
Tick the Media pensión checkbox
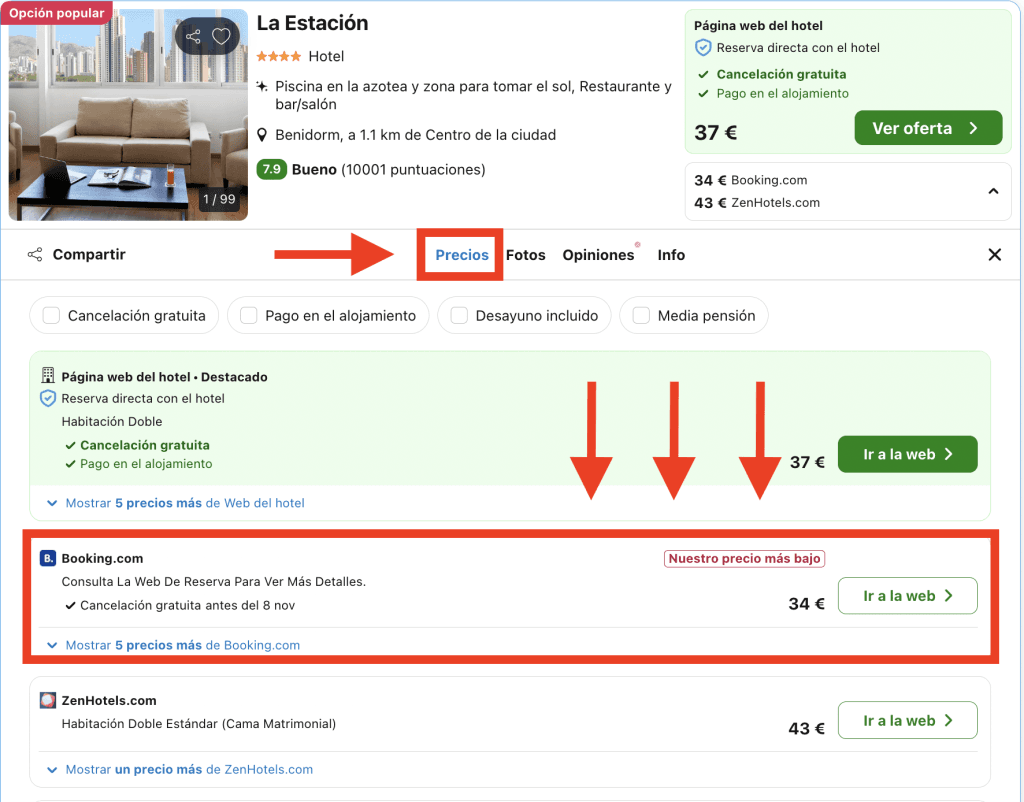[x=641, y=316]
